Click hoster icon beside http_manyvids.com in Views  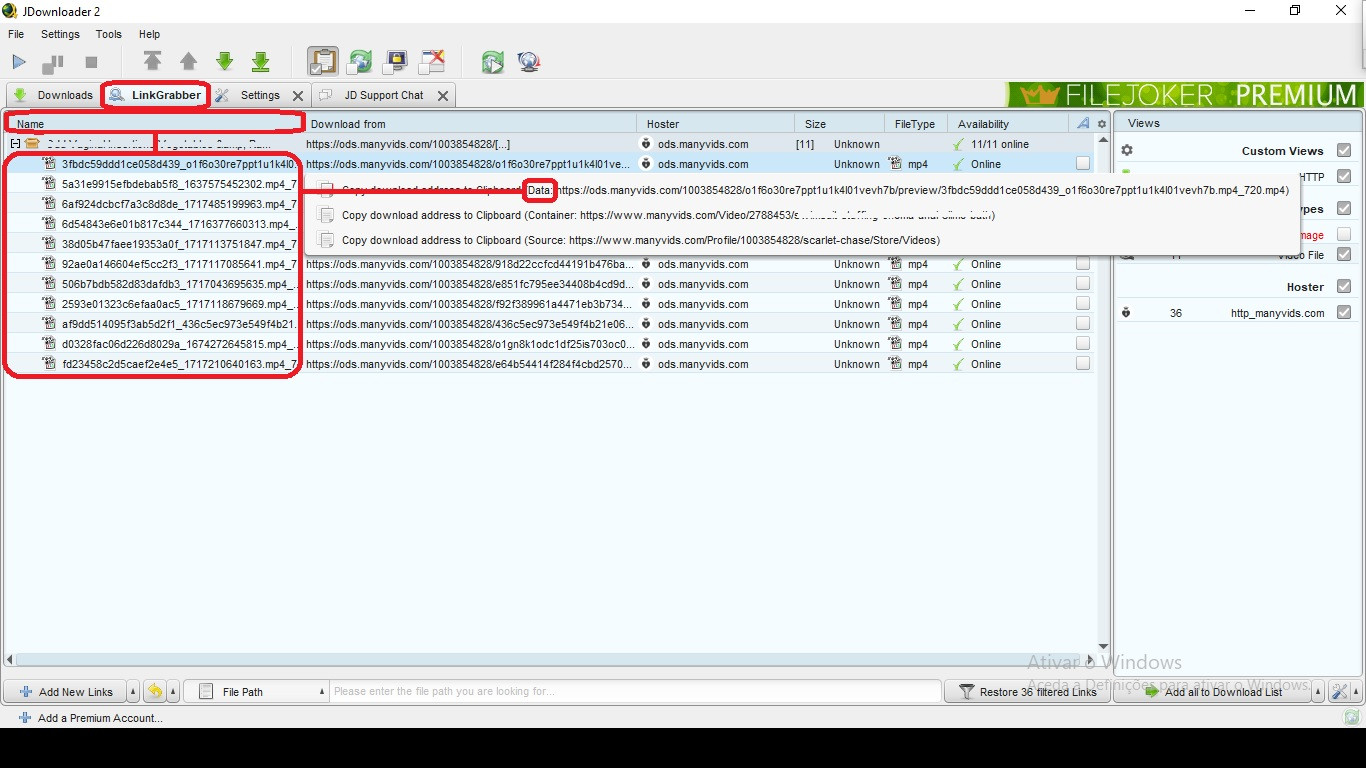click(1126, 313)
